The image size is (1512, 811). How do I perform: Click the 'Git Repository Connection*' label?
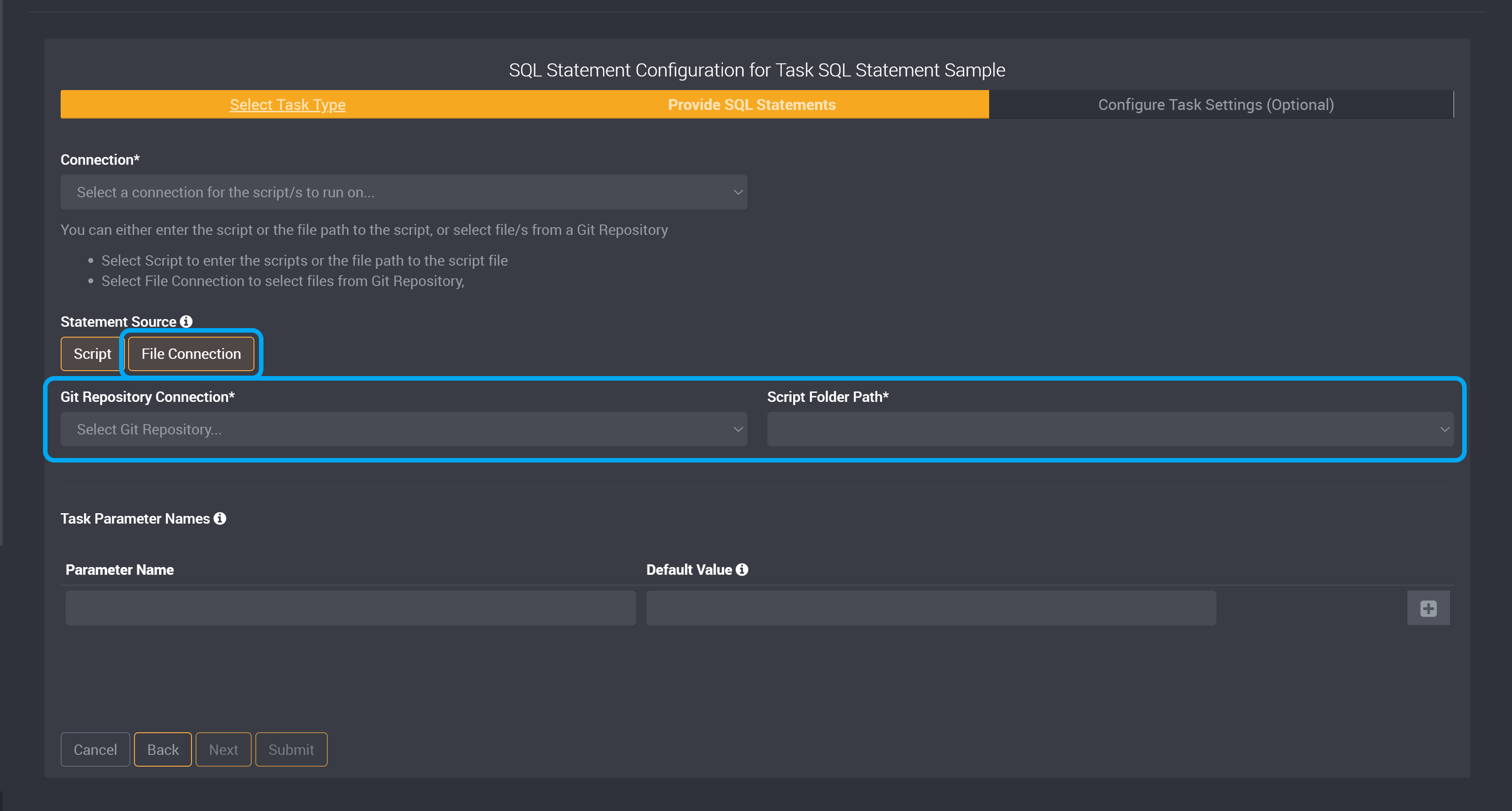[147, 397]
